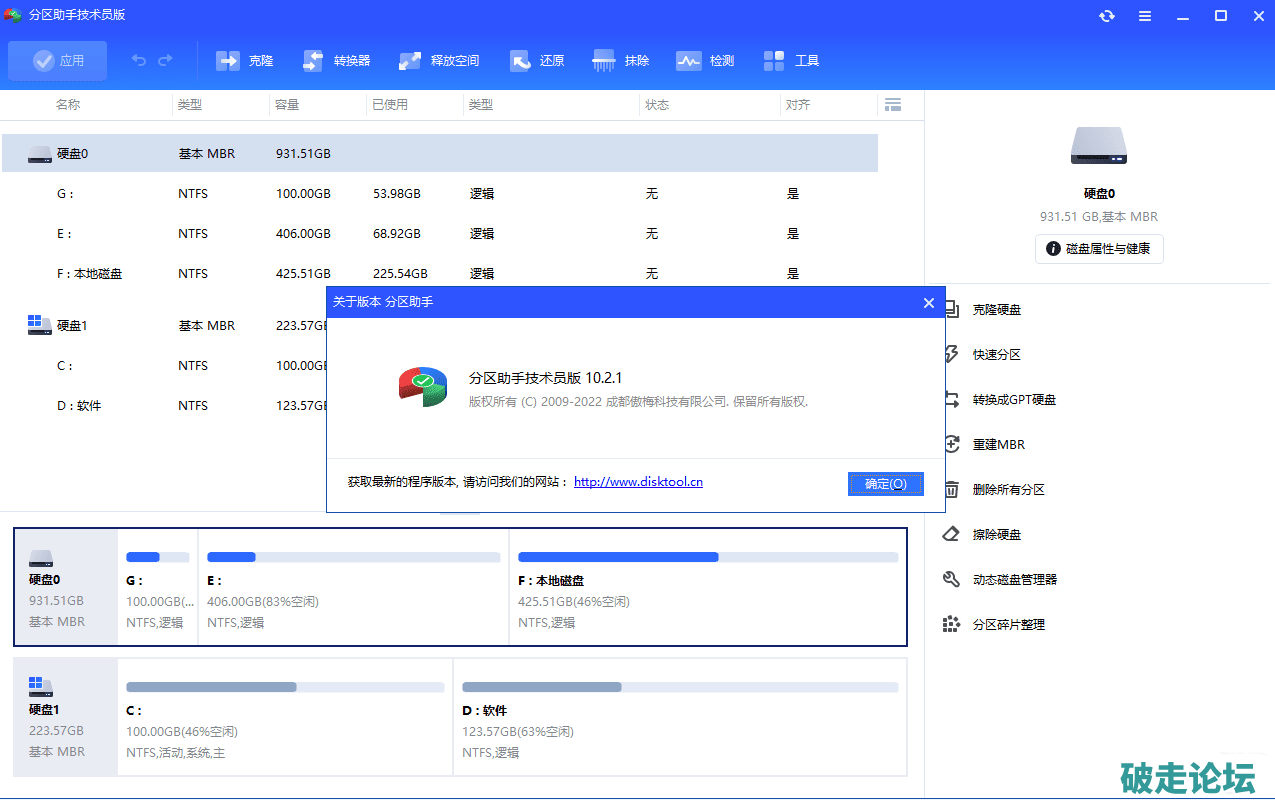Select the Free up space (释放空间) icon
The height and width of the screenshot is (800, 1275).
coord(410,61)
